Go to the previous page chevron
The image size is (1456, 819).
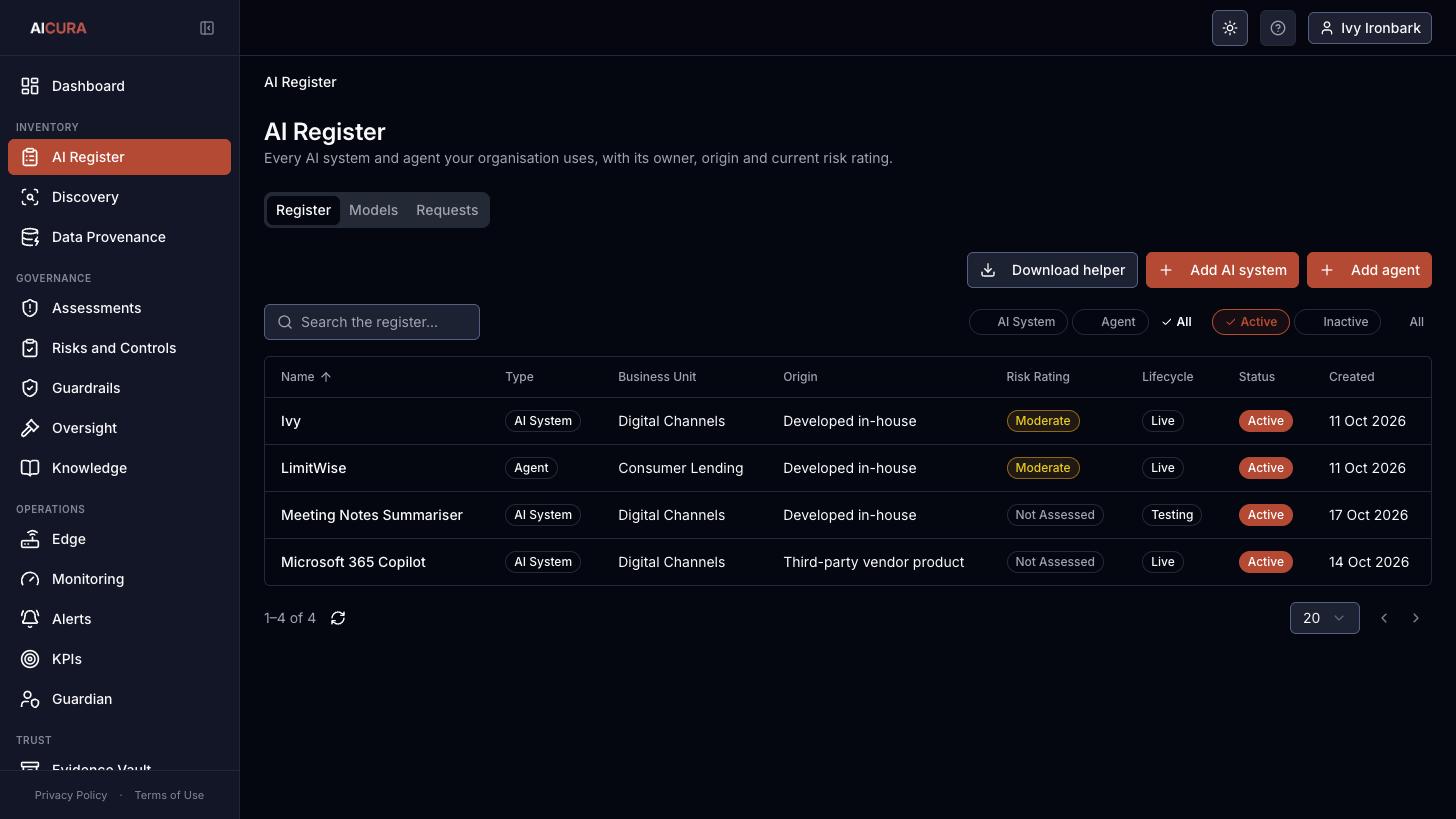[x=1384, y=618]
